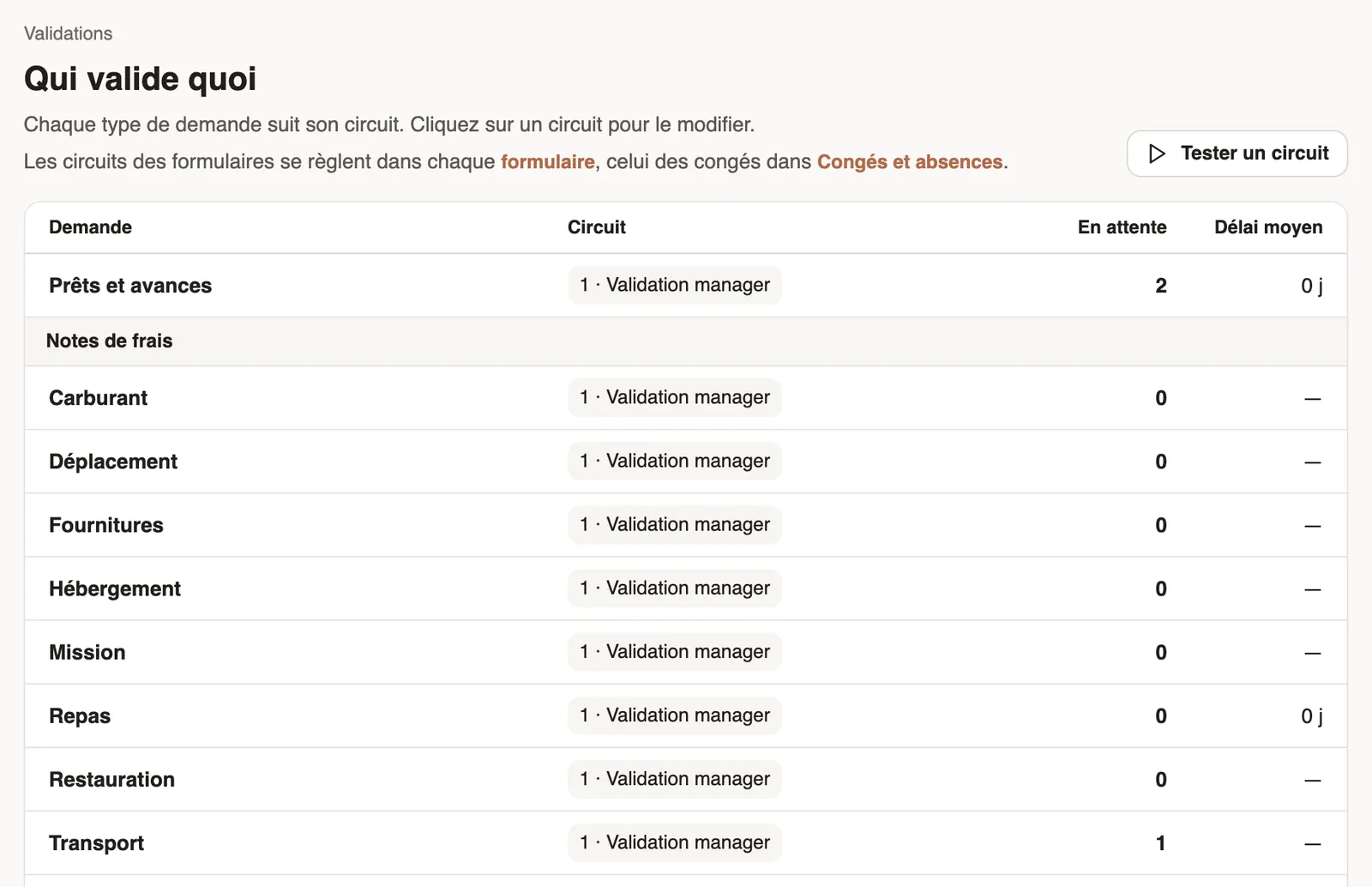
Task: Click the pending count 1 for Transport
Action: pyautogui.click(x=1161, y=843)
